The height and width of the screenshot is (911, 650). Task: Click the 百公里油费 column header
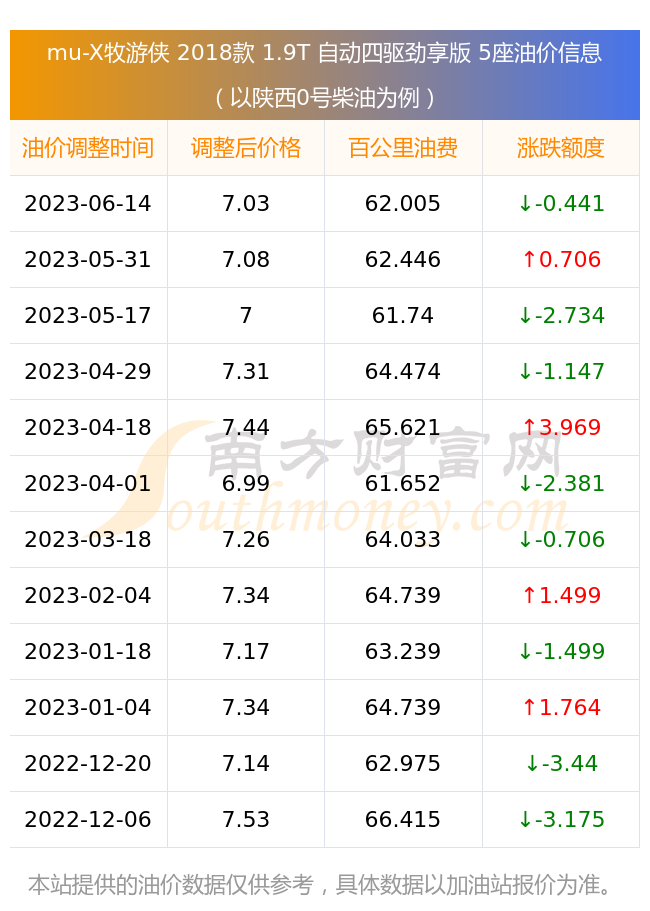click(x=403, y=148)
